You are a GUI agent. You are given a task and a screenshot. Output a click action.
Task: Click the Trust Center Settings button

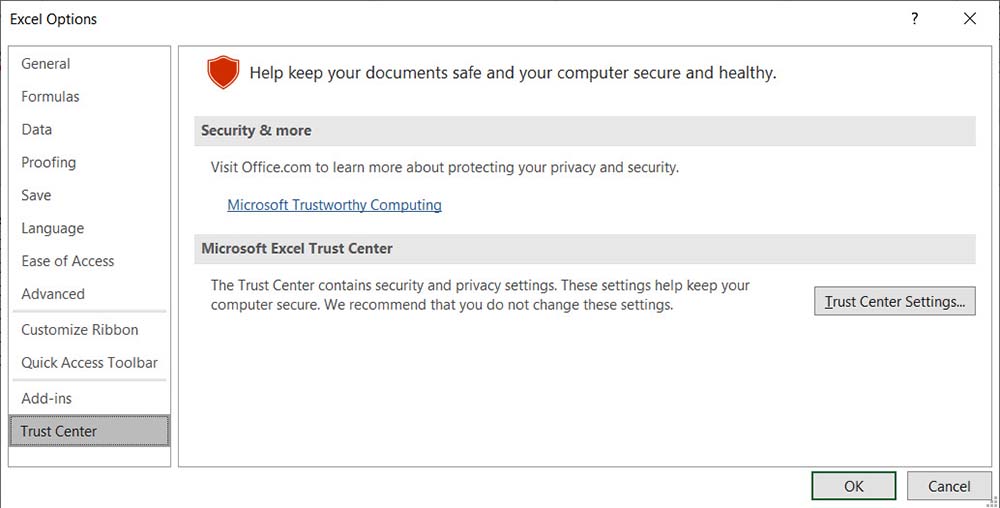(895, 301)
